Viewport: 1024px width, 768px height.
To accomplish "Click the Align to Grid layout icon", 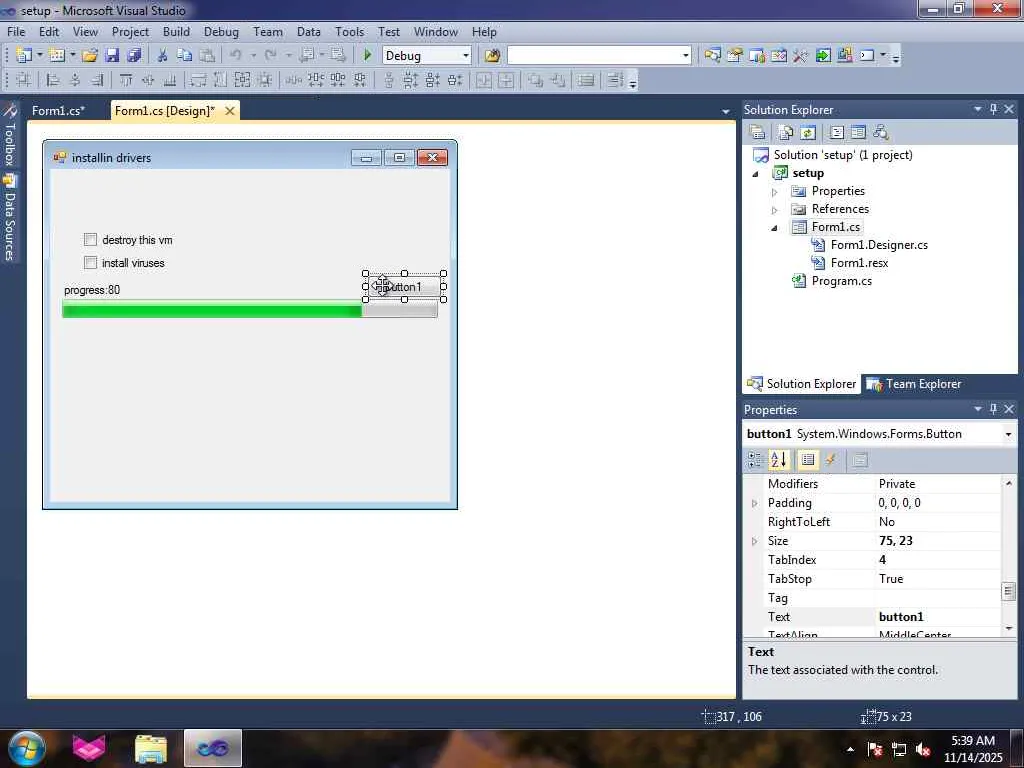I will (24, 80).
